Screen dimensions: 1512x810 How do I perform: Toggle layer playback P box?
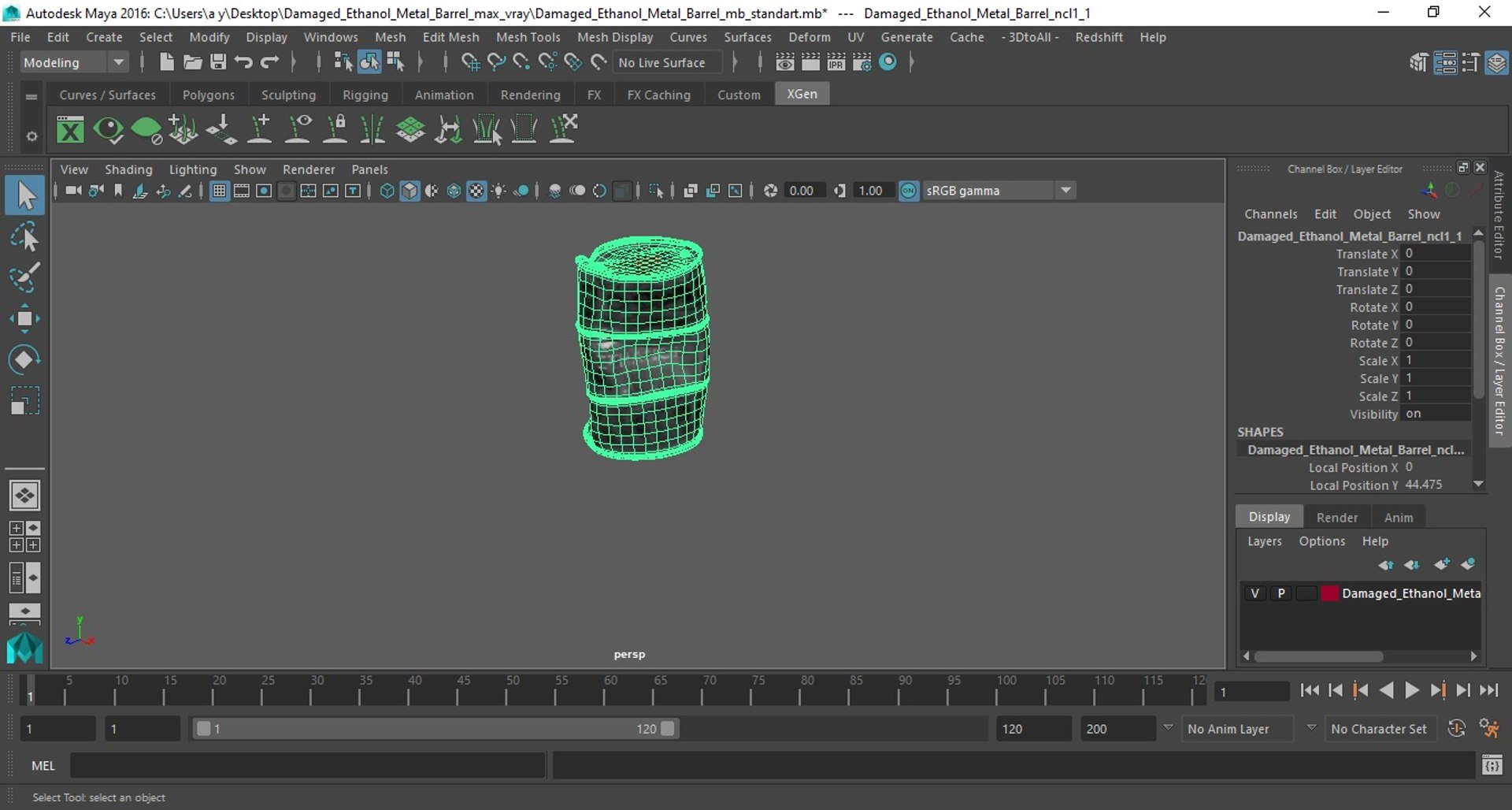pyautogui.click(x=1281, y=593)
